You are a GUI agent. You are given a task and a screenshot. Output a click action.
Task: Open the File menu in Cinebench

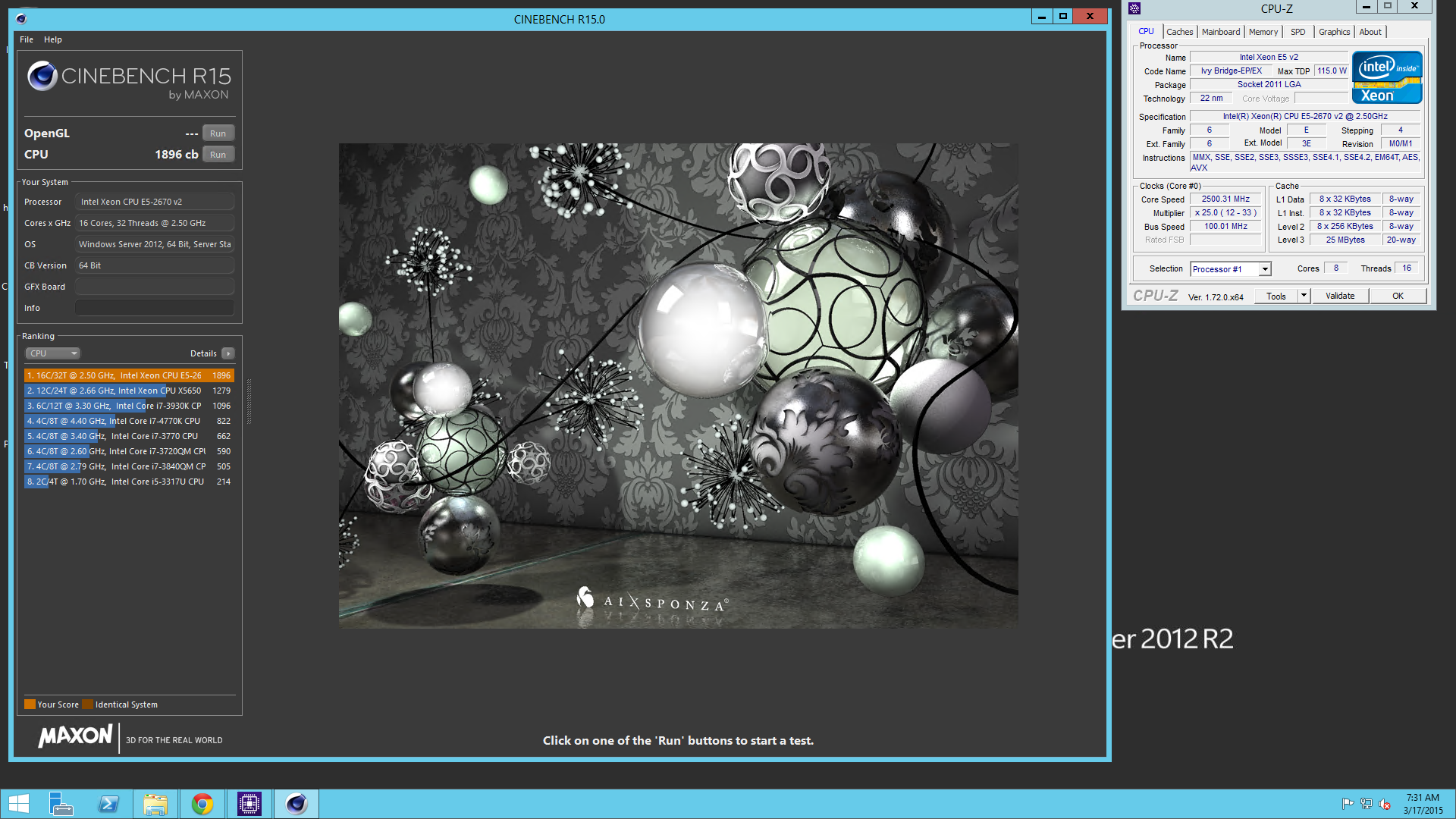pos(27,39)
